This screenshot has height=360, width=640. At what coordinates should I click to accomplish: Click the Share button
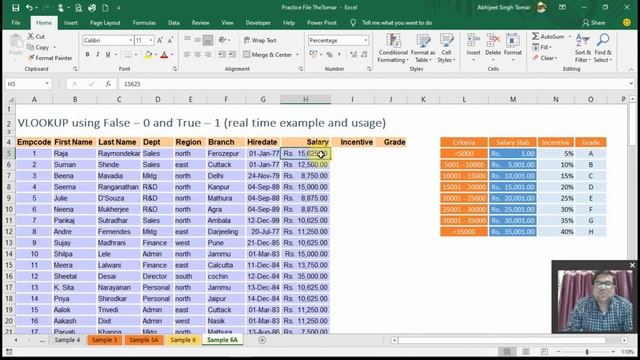coord(594,23)
